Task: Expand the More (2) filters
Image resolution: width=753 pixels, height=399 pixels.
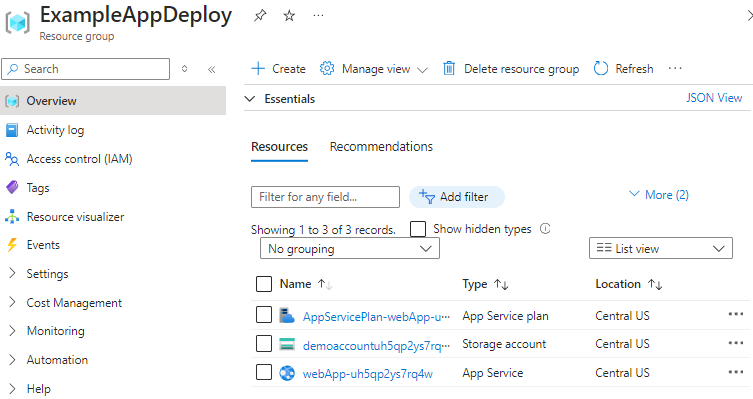Action: tap(659, 194)
